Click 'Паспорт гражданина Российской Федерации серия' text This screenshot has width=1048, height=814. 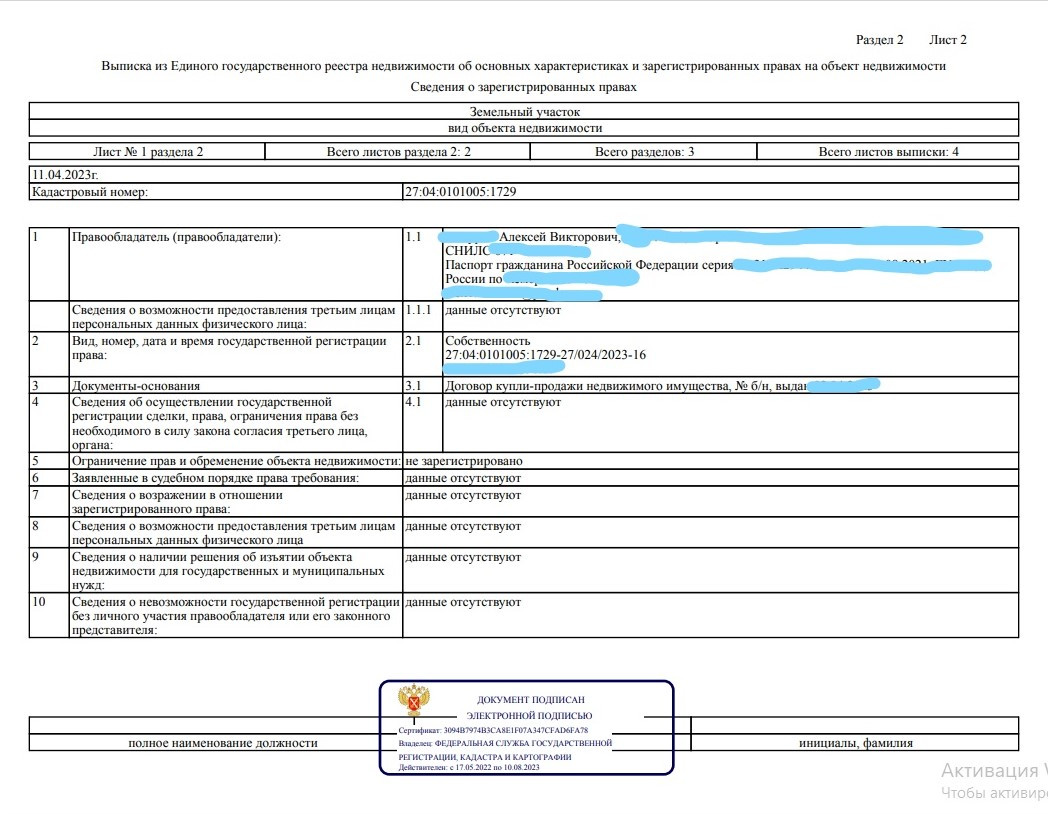point(590,265)
